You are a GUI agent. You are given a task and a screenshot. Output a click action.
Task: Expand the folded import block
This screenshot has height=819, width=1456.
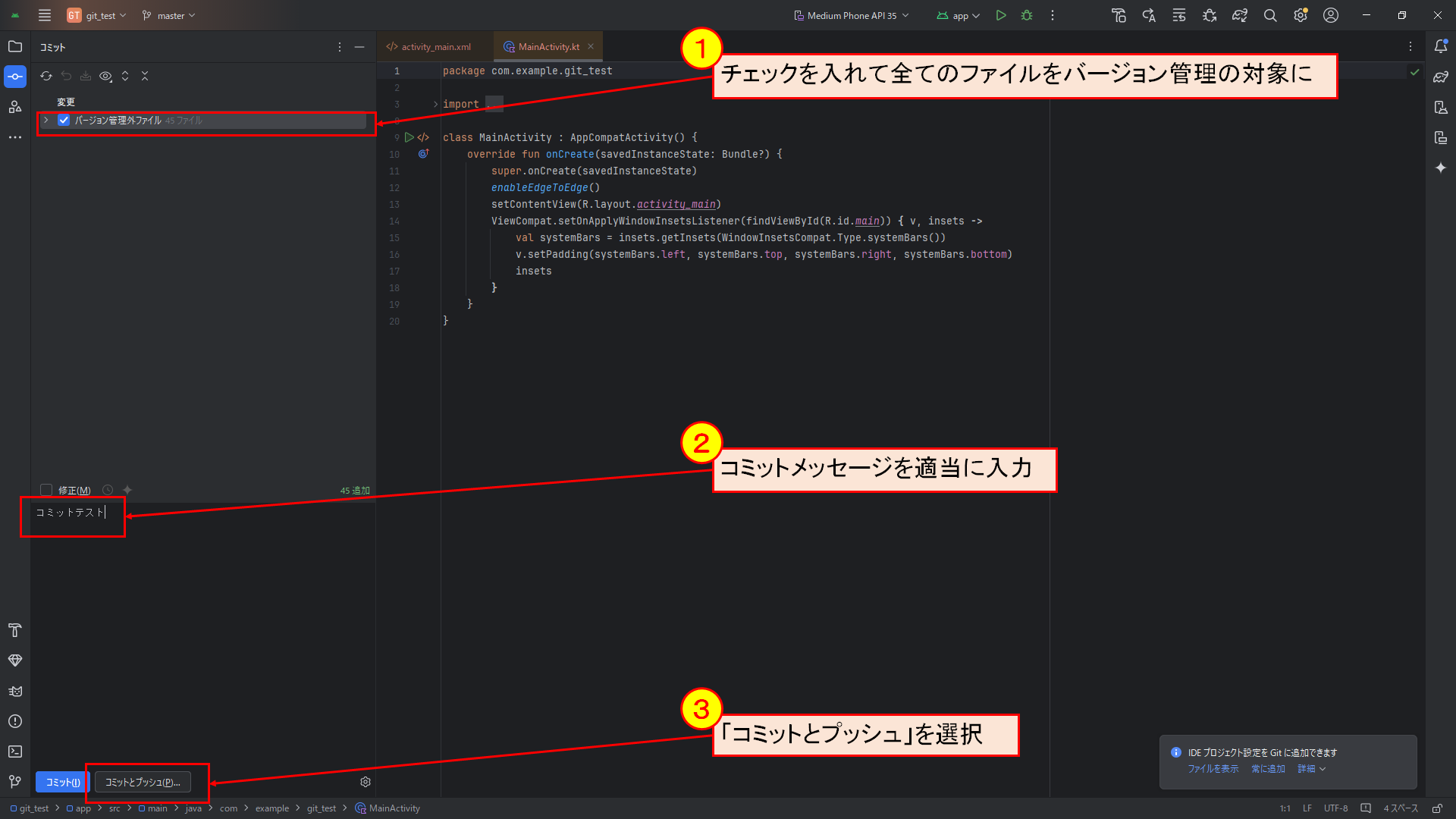coord(436,104)
